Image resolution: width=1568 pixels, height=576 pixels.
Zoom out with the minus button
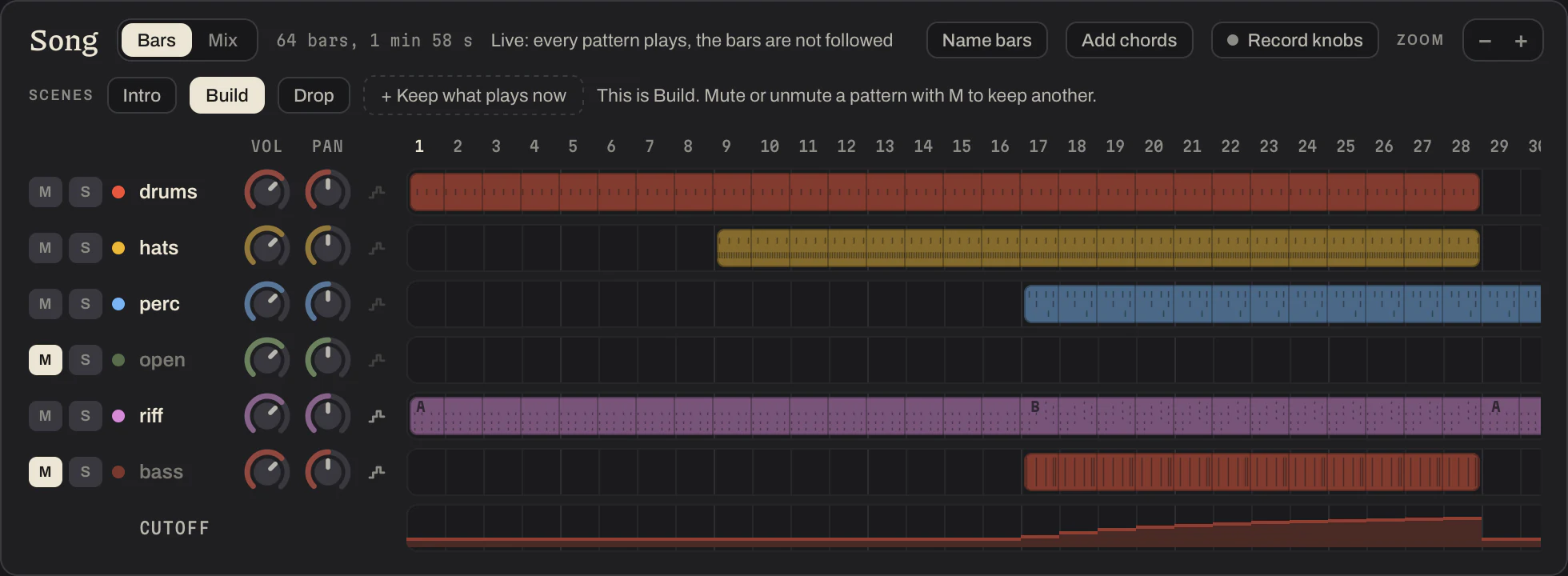pyautogui.click(x=1485, y=41)
